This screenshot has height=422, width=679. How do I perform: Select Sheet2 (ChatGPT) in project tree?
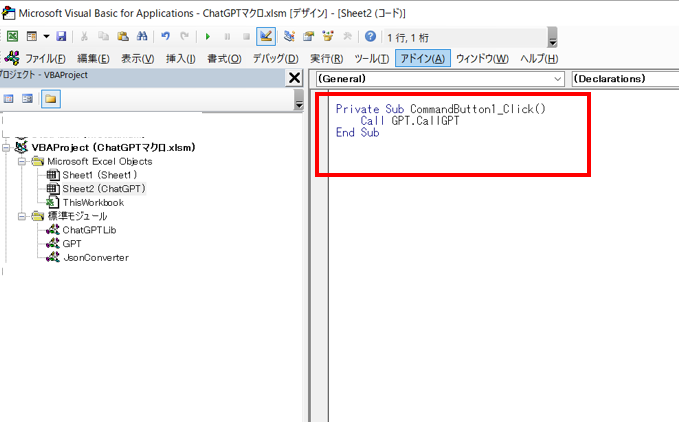point(104,189)
